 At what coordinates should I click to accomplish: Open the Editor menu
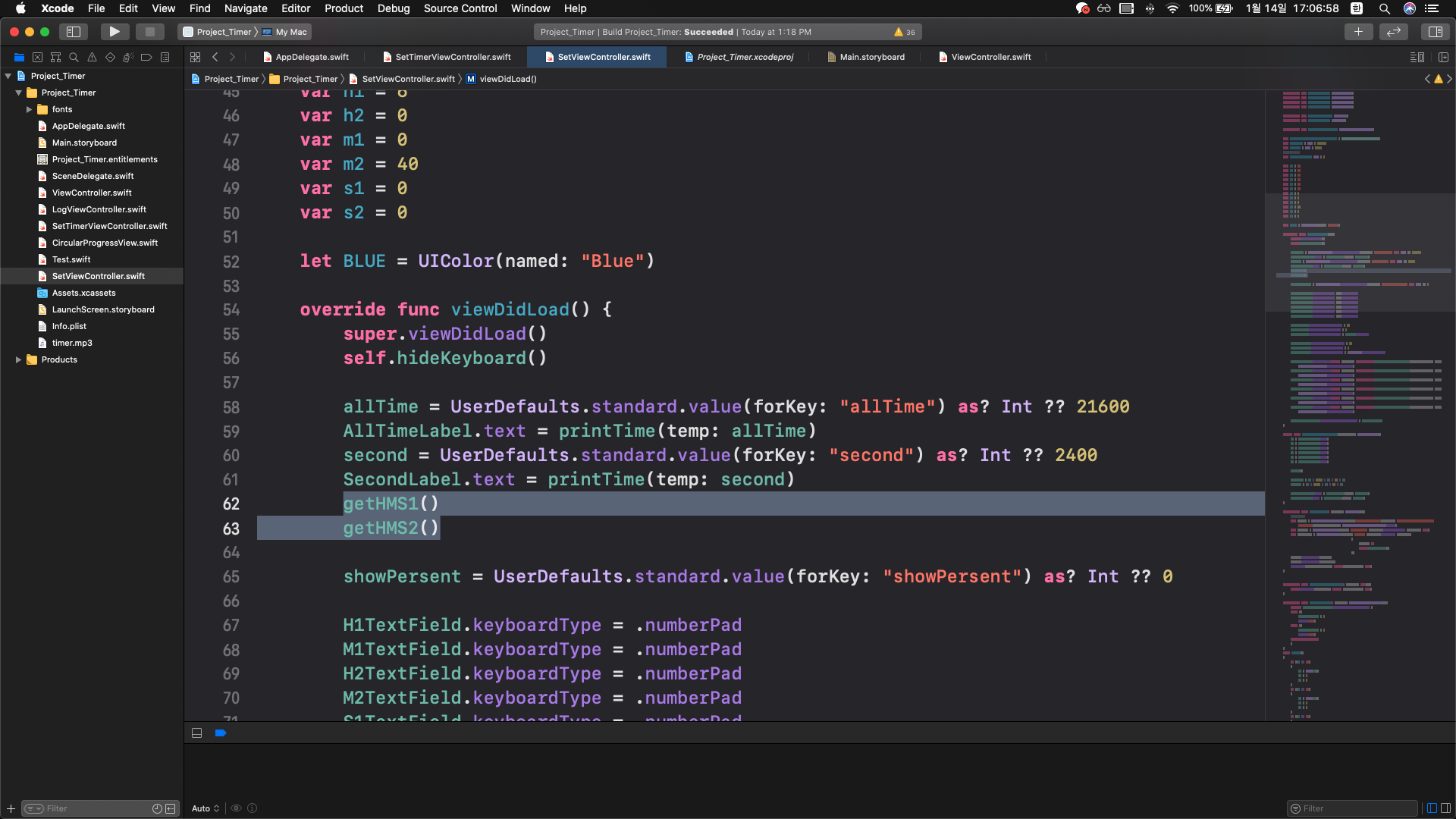[x=295, y=8]
